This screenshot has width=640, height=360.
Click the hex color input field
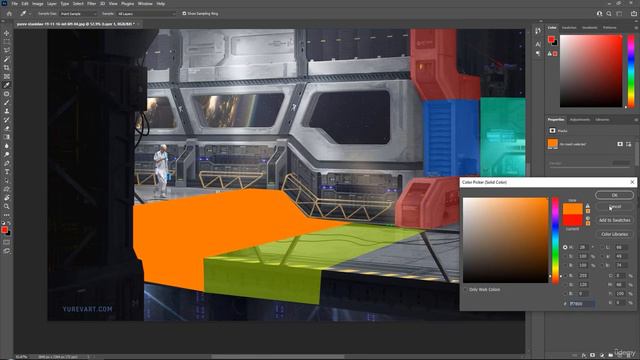point(582,304)
